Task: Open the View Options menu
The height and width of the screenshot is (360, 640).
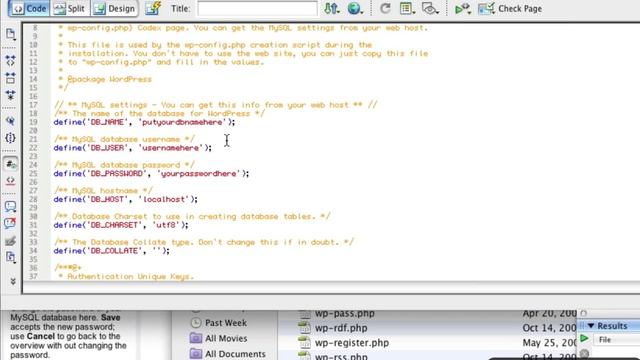Action: pos(407,8)
